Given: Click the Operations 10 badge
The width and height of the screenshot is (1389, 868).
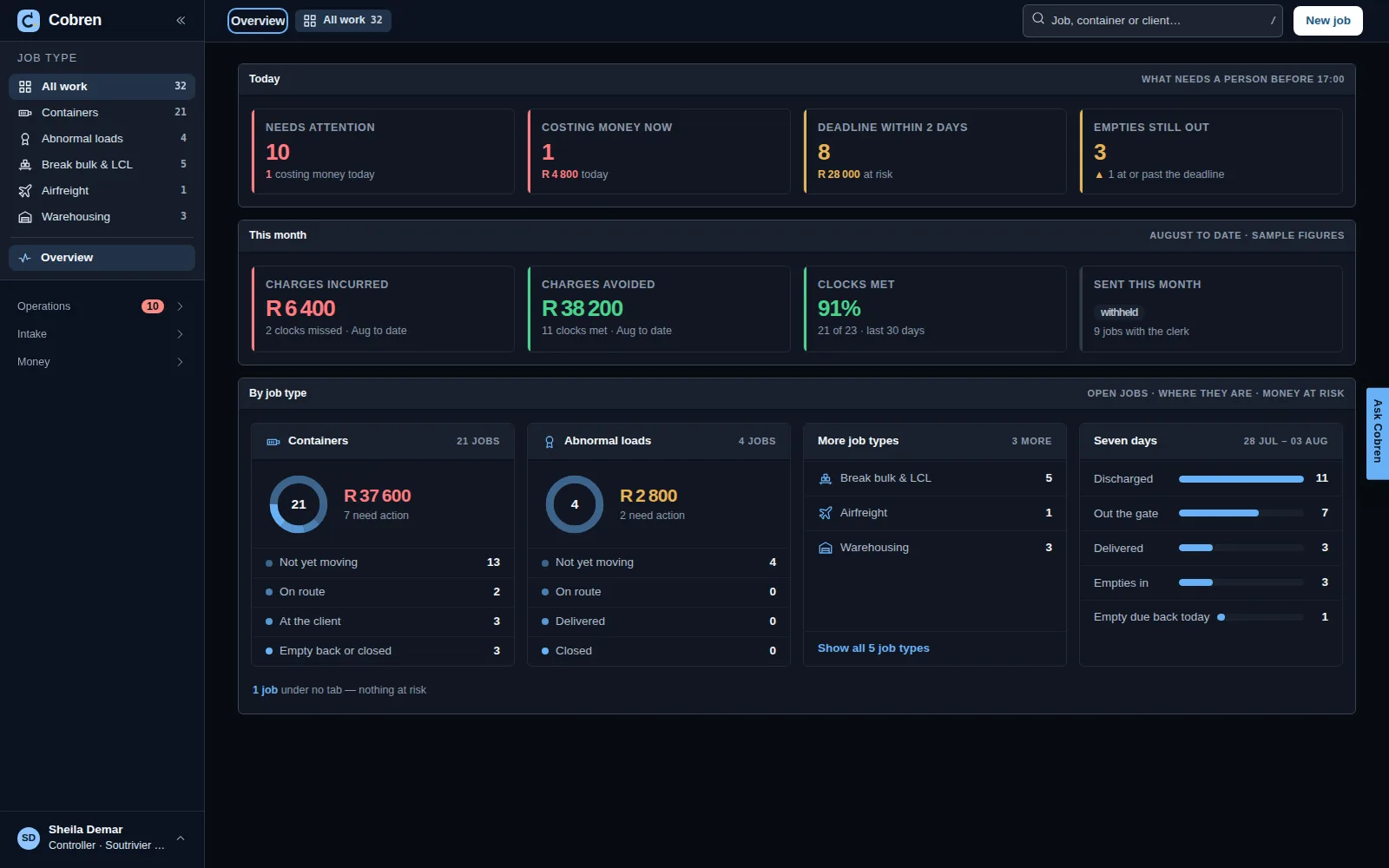Looking at the screenshot, I should (x=153, y=306).
